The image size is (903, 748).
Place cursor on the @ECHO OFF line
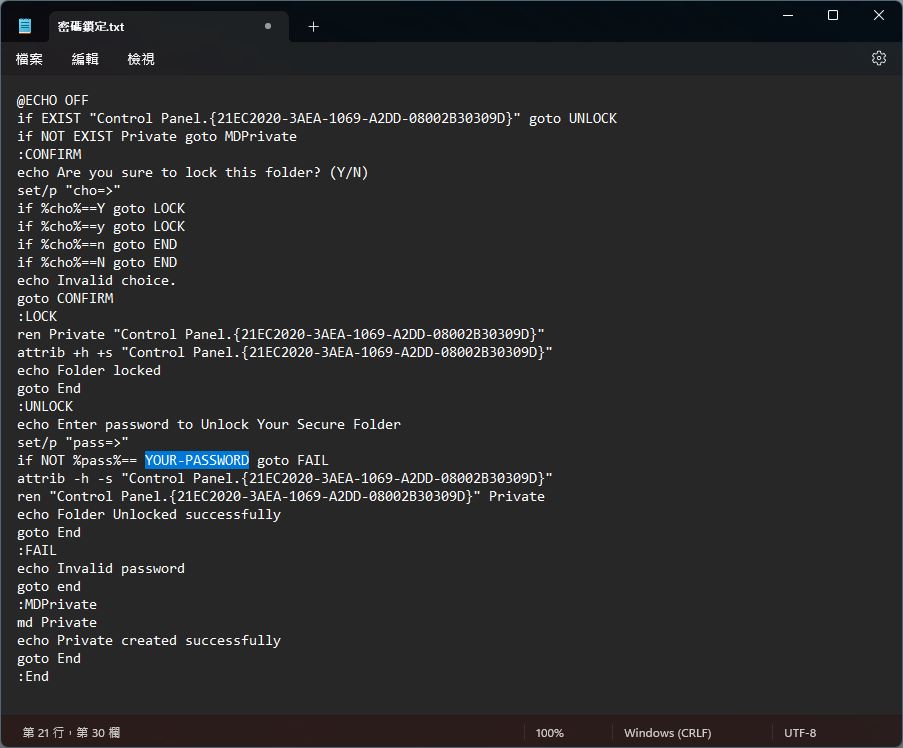(x=53, y=100)
